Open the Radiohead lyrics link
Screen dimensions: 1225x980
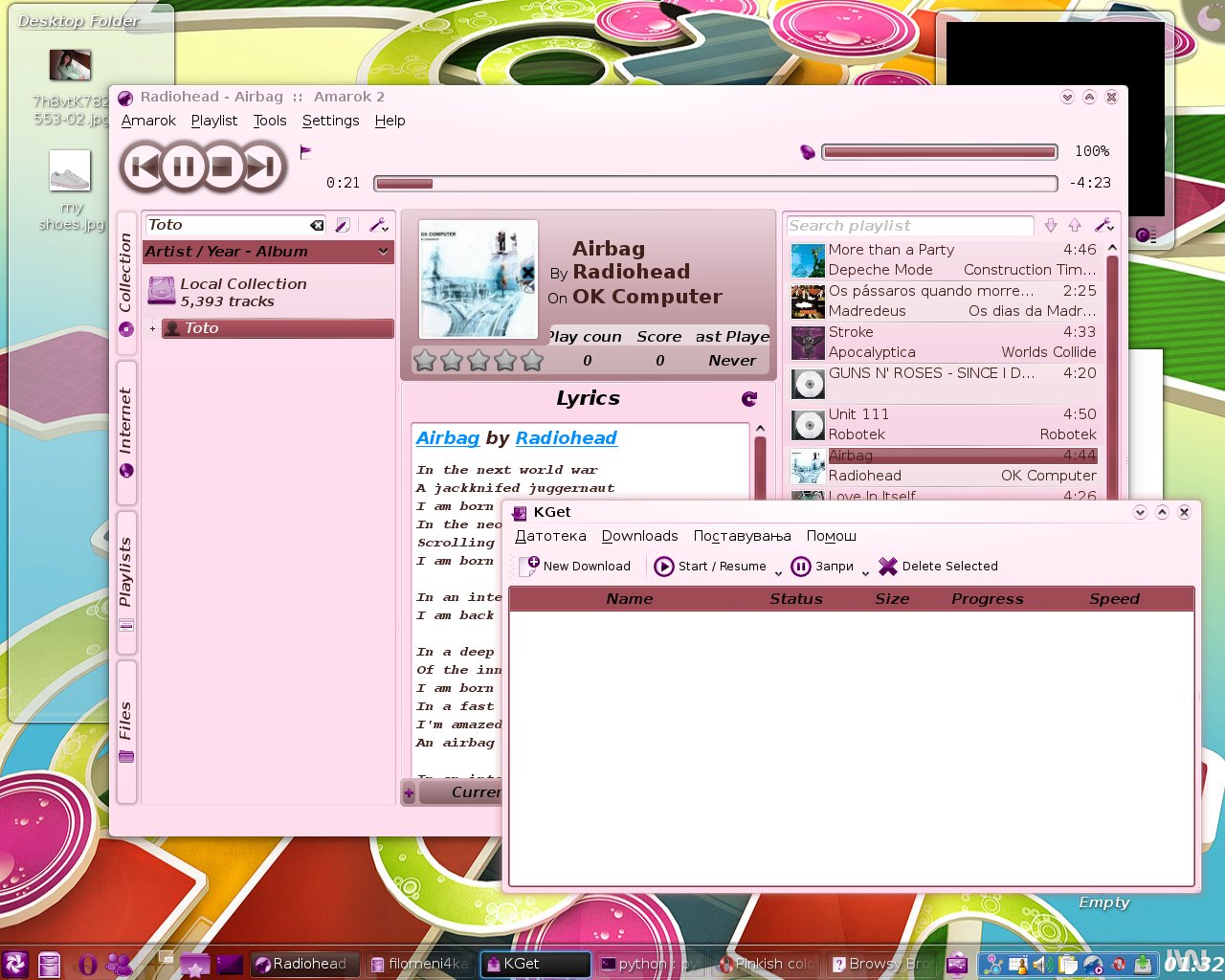(x=567, y=438)
